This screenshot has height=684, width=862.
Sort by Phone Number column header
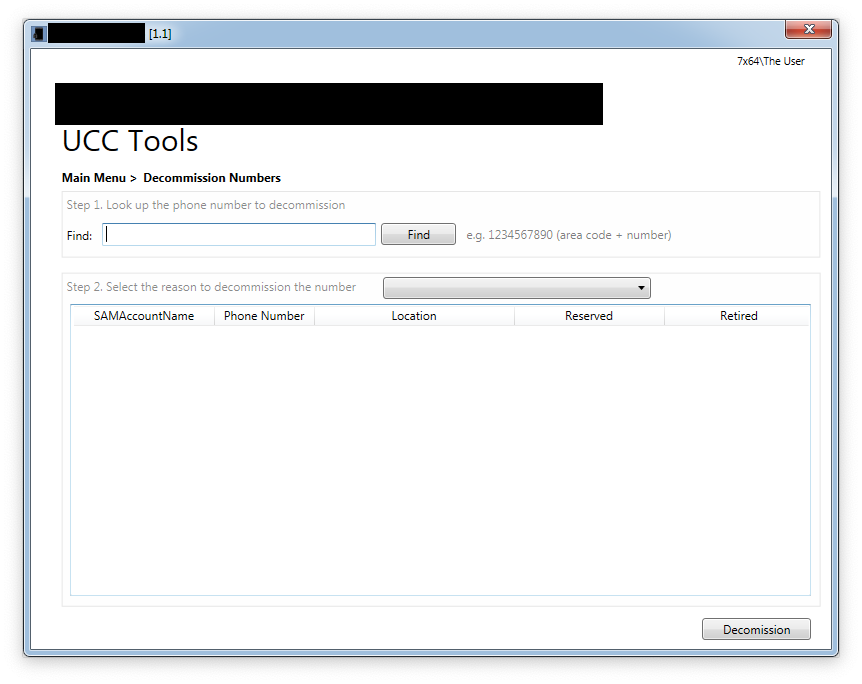click(x=264, y=316)
